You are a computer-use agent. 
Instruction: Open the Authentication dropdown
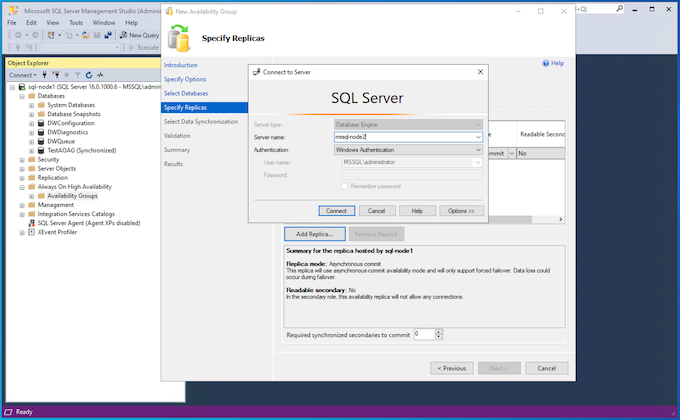click(408, 150)
